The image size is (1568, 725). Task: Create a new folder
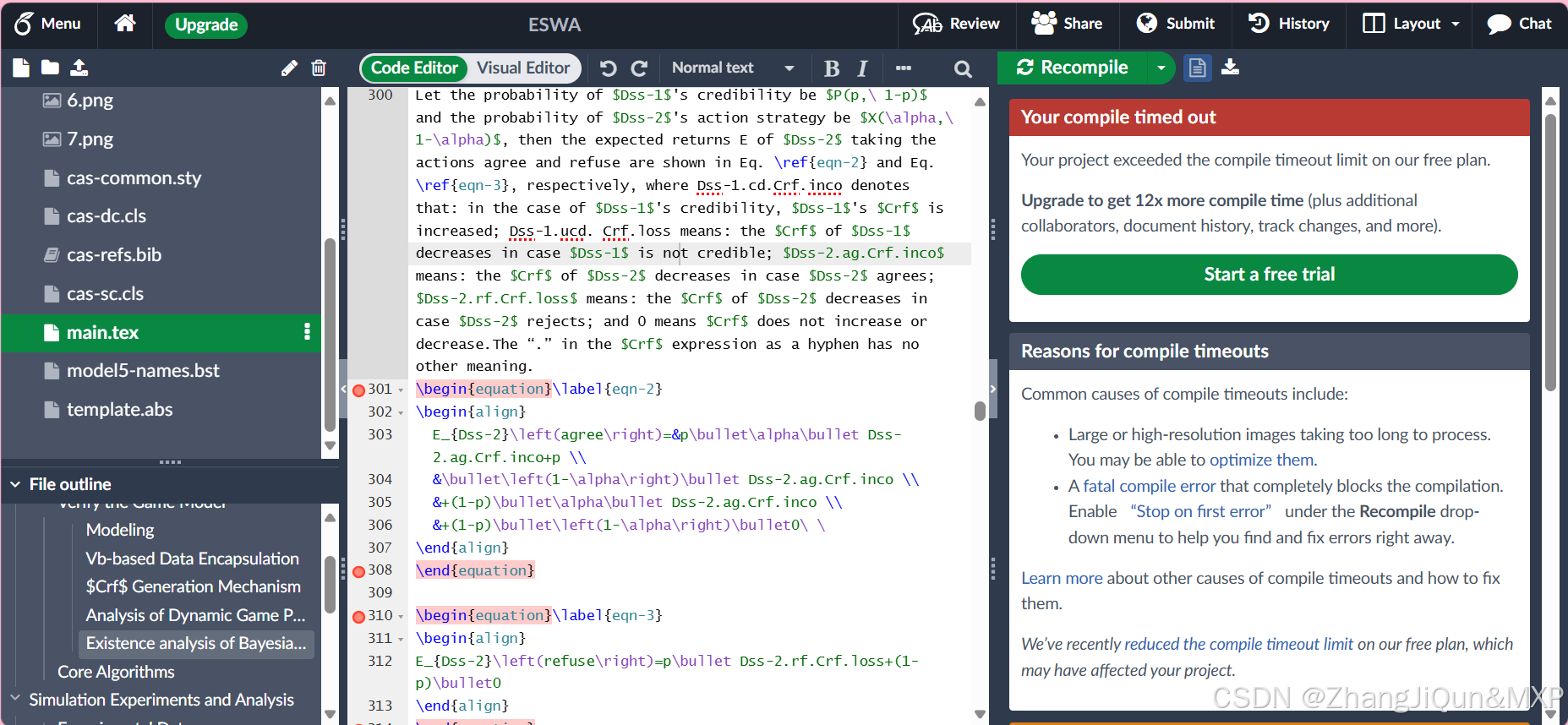click(x=50, y=68)
